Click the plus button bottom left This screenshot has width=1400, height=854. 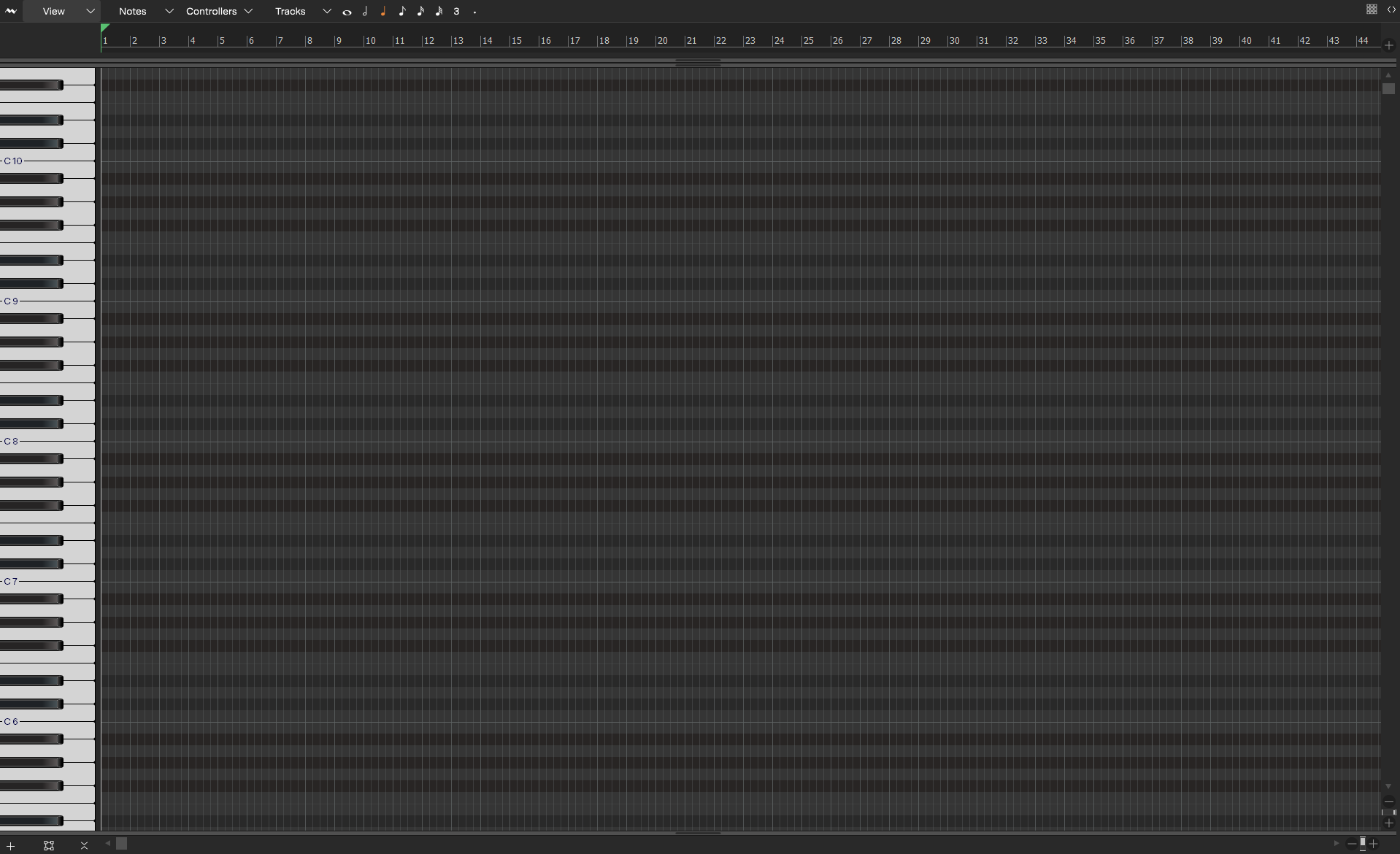tap(10, 845)
